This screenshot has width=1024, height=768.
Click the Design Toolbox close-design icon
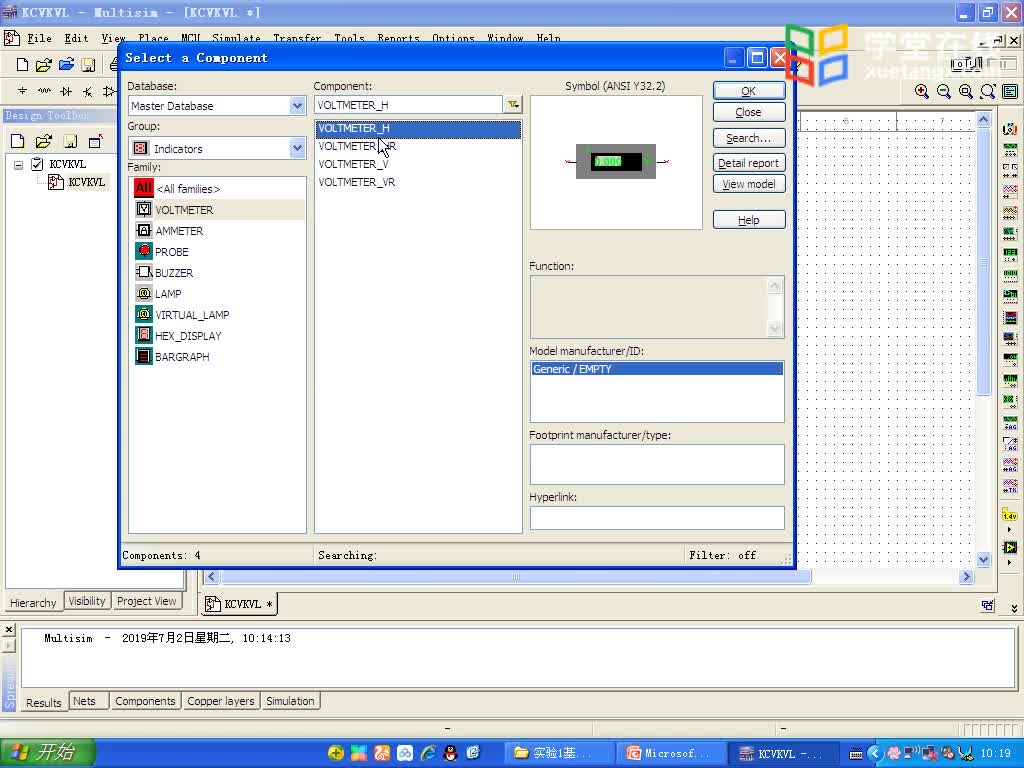pos(96,141)
